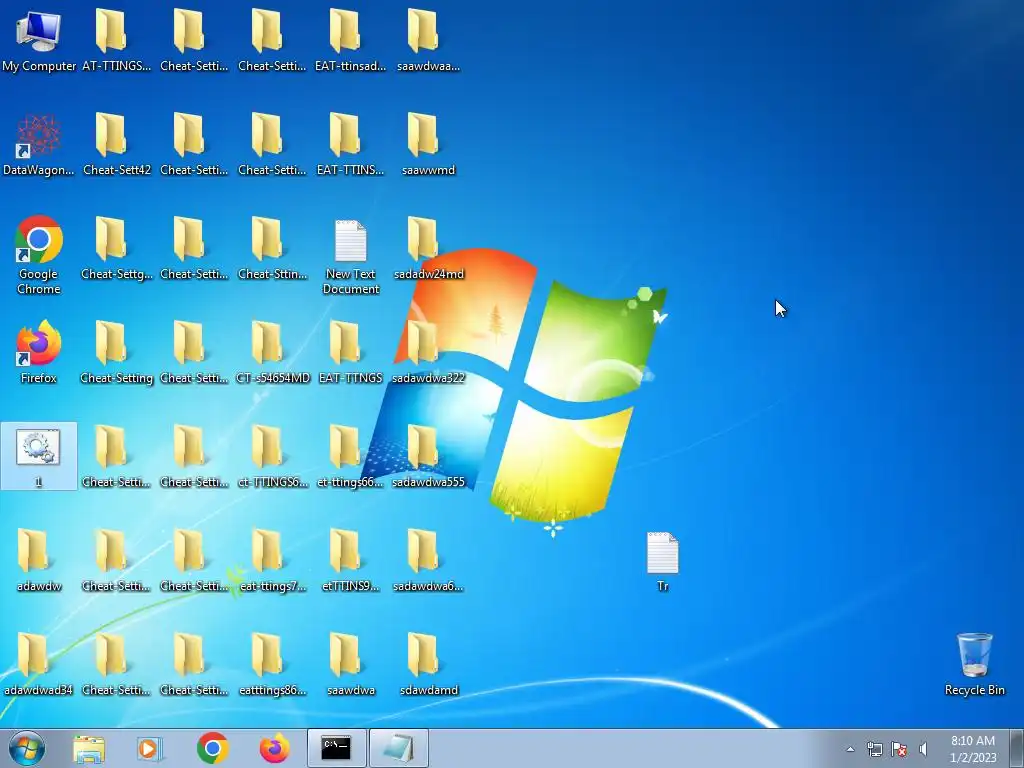Switch to the Command Prompt taskbar window
This screenshot has height=768, width=1024.
336,748
